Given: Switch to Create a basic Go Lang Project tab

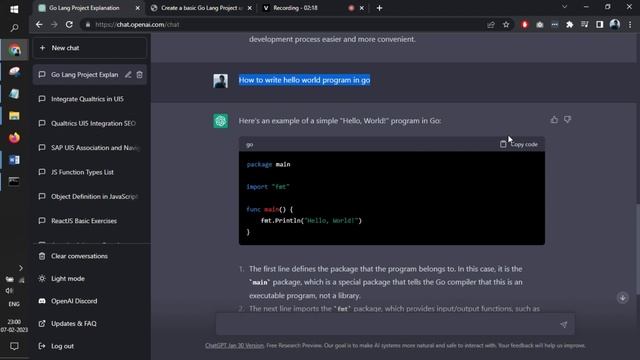Looking at the screenshot, I should pyautogui.click(x=202, y=8).
